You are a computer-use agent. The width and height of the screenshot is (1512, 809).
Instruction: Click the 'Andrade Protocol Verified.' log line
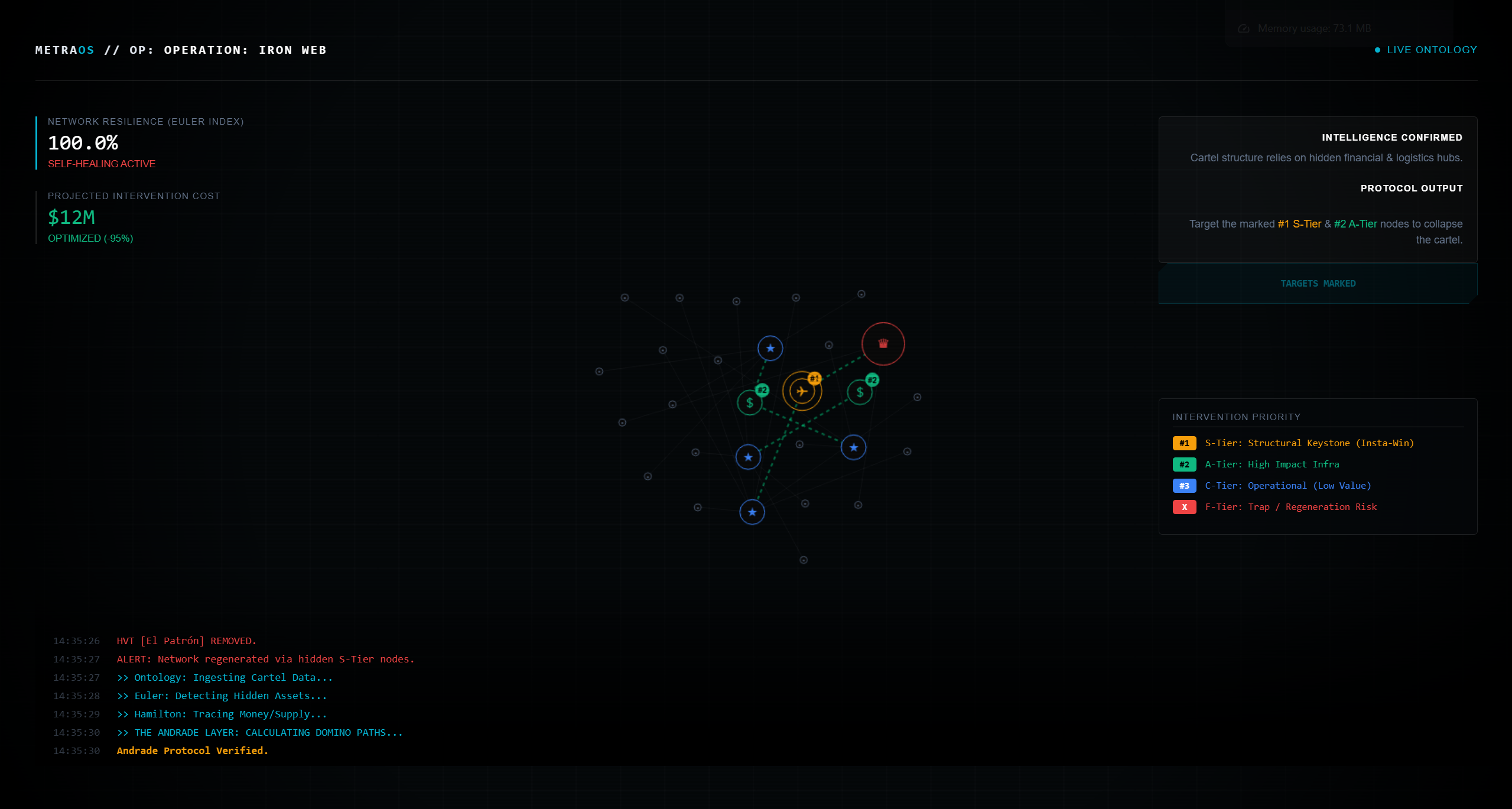point(193,750)
